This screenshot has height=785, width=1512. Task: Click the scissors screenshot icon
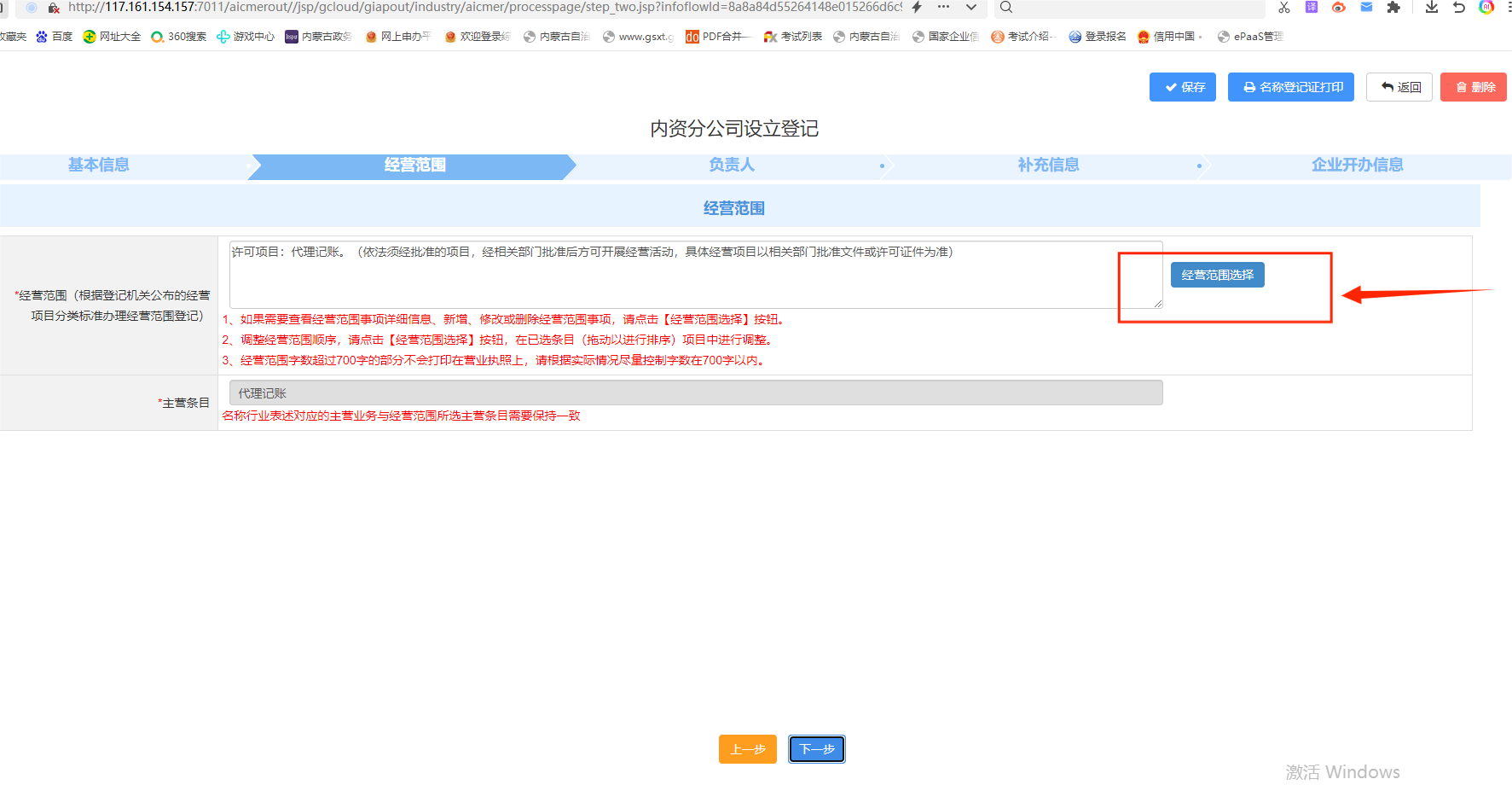tap(1284, 8)
